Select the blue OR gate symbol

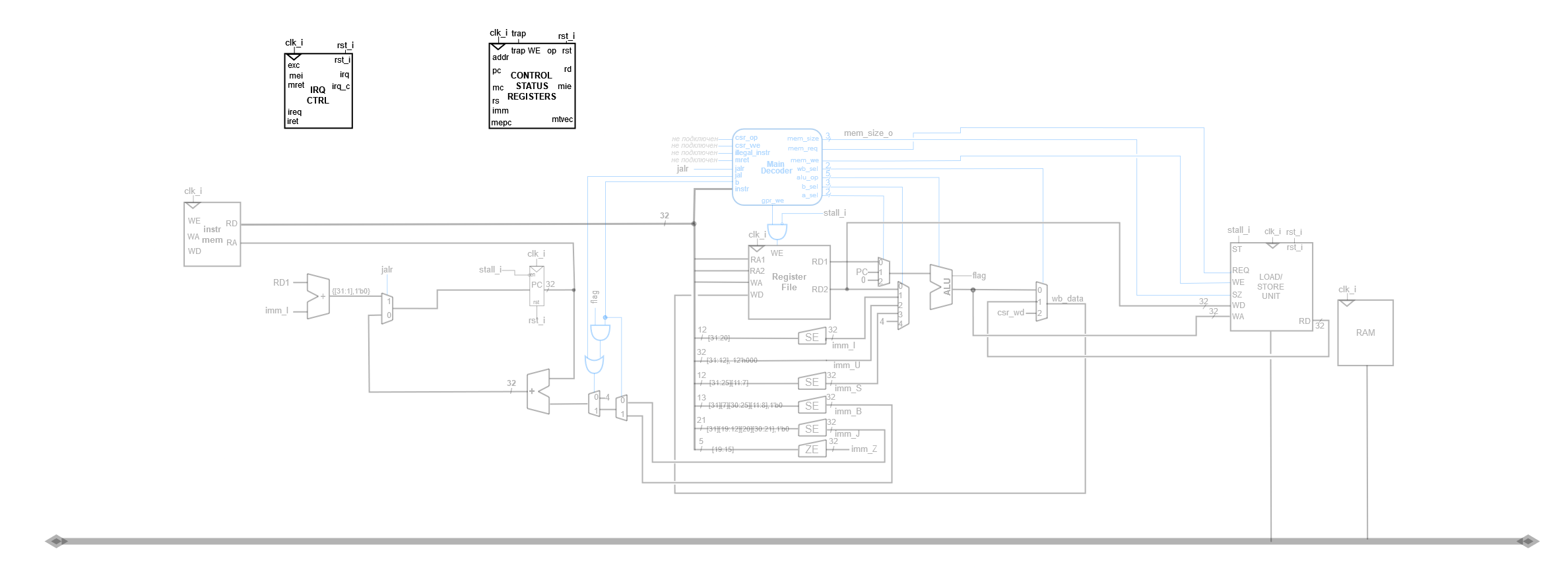tap(595, 364)
